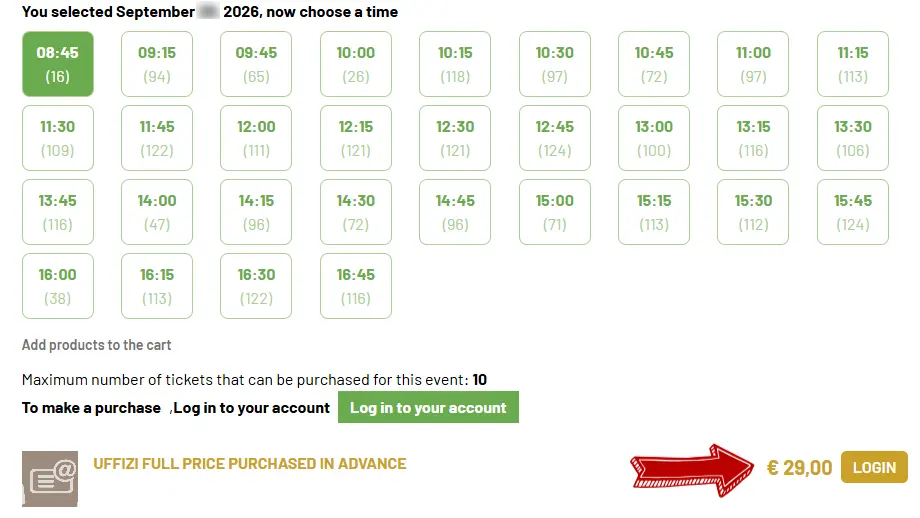The width and height of the screenshot is (920, 518).
Task: Pick the 16:00 time slot
Action: tap(58, 286)
